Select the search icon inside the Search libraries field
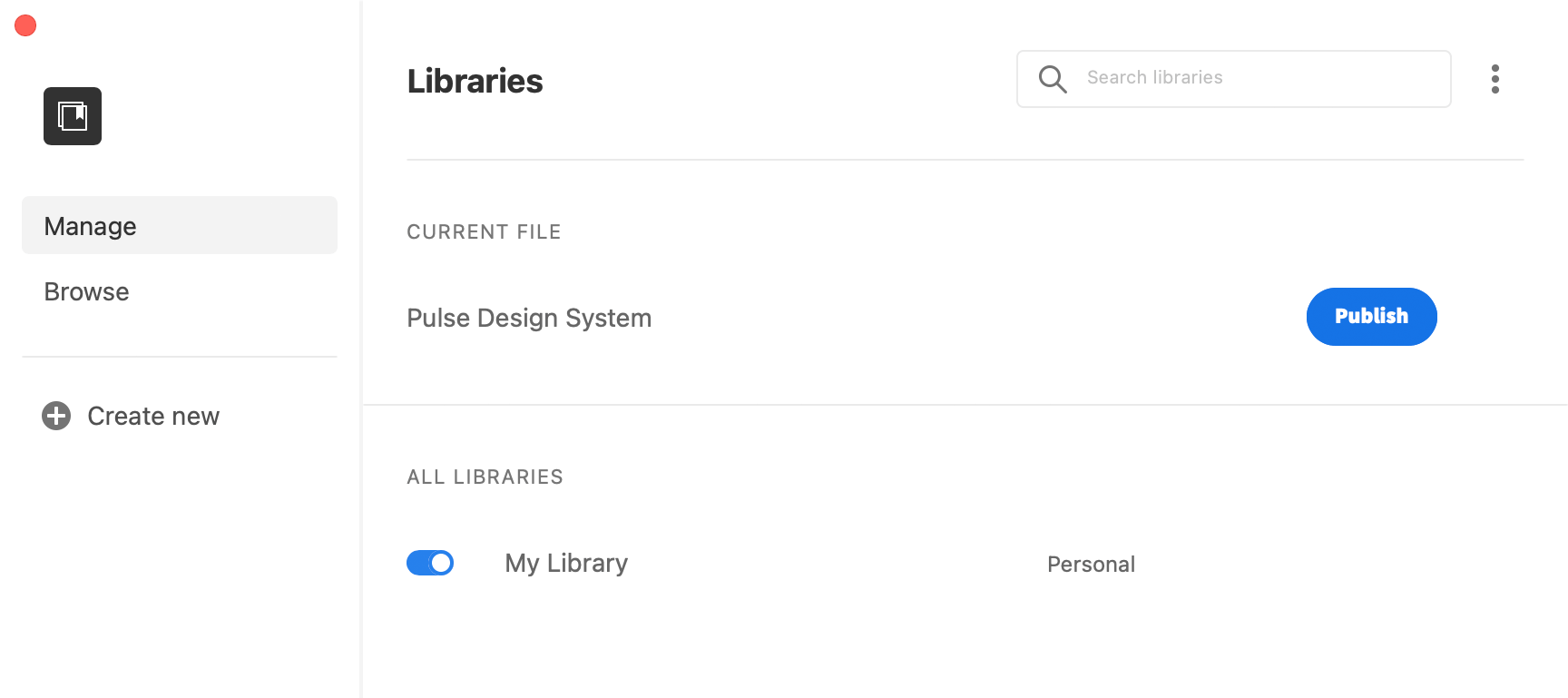Image resolution: width=1568 pixels, height=698 pixels. click(1052, 79)
